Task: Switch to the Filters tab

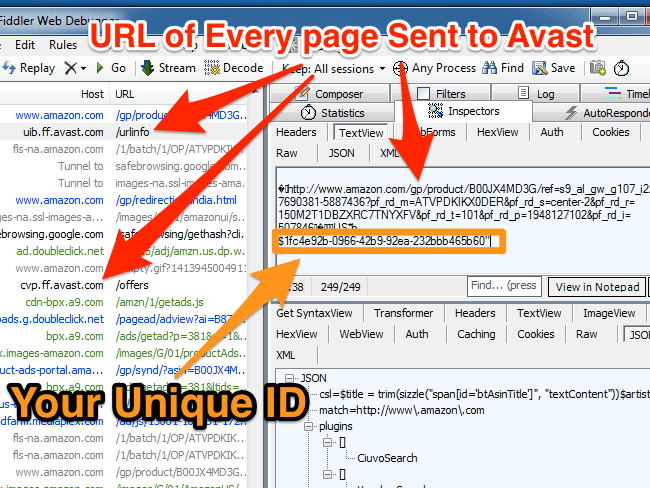Action: coord(441,94)
